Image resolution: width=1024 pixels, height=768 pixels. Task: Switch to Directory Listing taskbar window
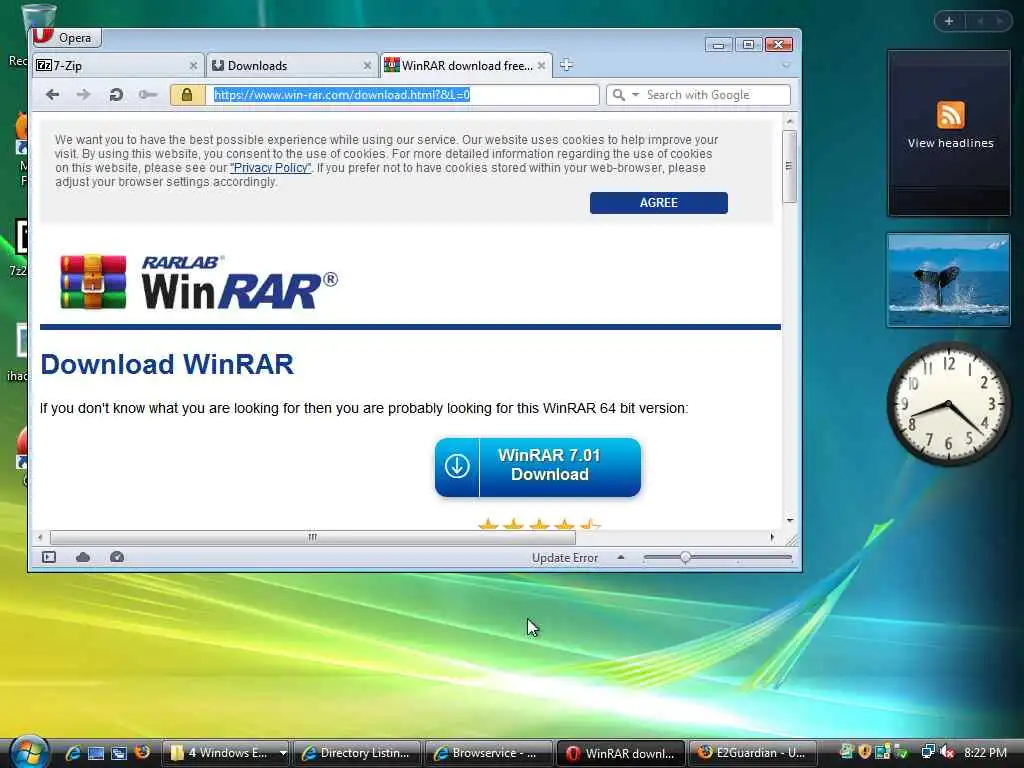[357, 753]
